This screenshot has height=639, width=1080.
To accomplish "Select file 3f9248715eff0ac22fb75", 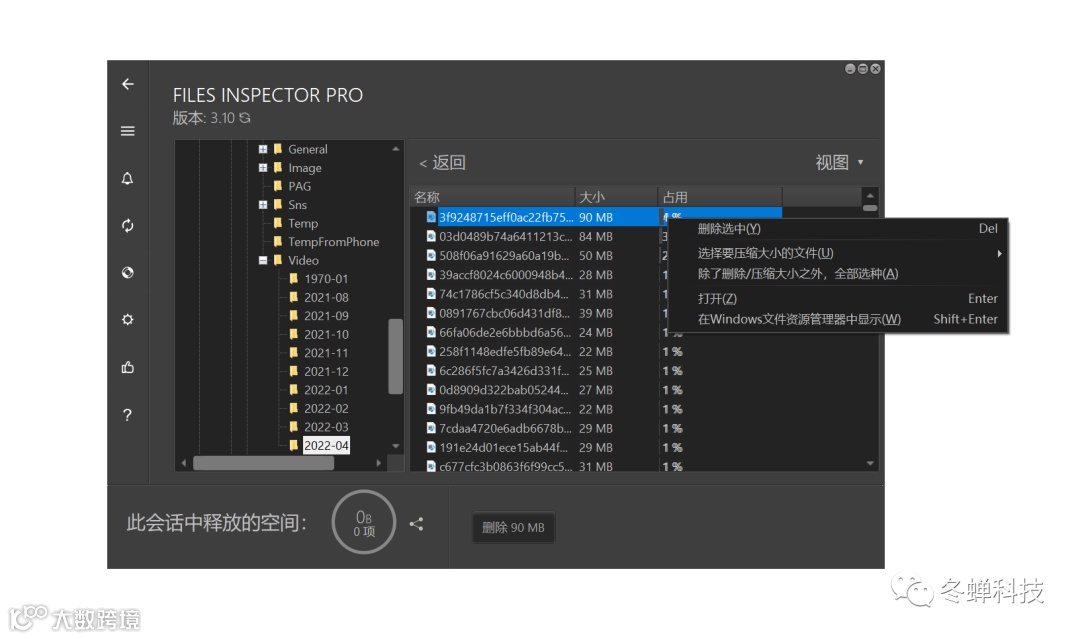I will pyautogui.click(x=506, y=218).
